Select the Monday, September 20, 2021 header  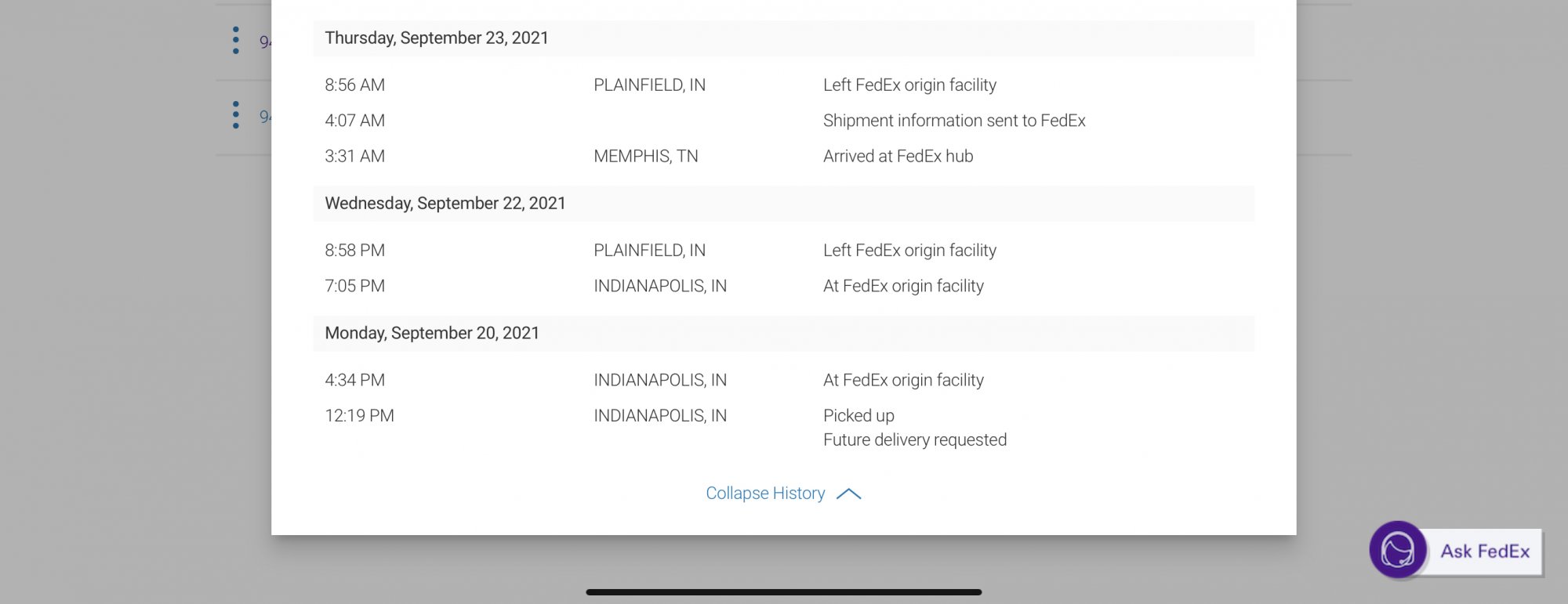tap(432, 334)
